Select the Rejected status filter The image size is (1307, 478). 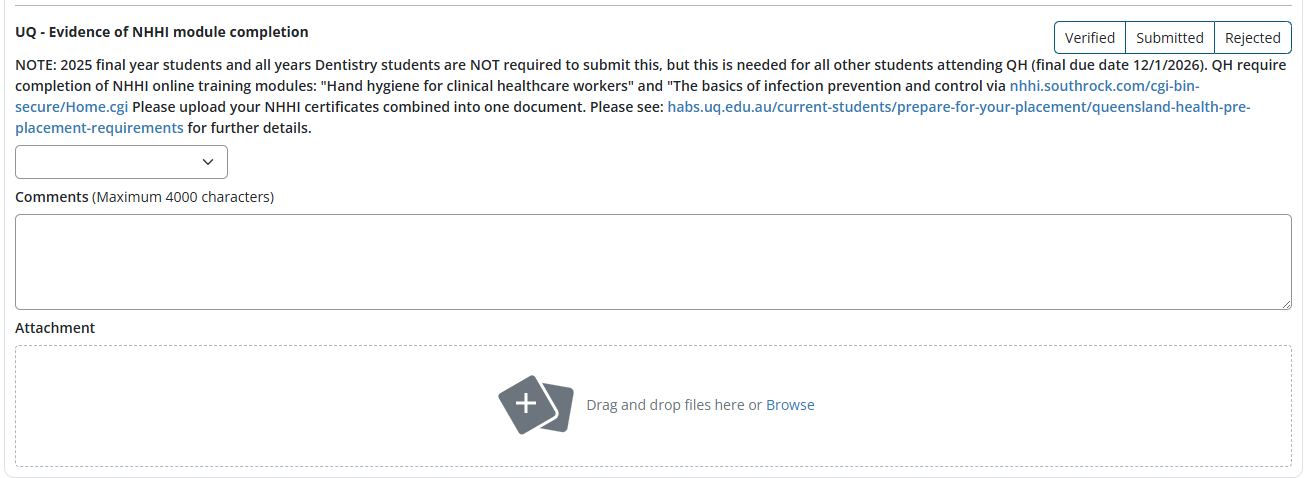click(x=1252, y=38)
